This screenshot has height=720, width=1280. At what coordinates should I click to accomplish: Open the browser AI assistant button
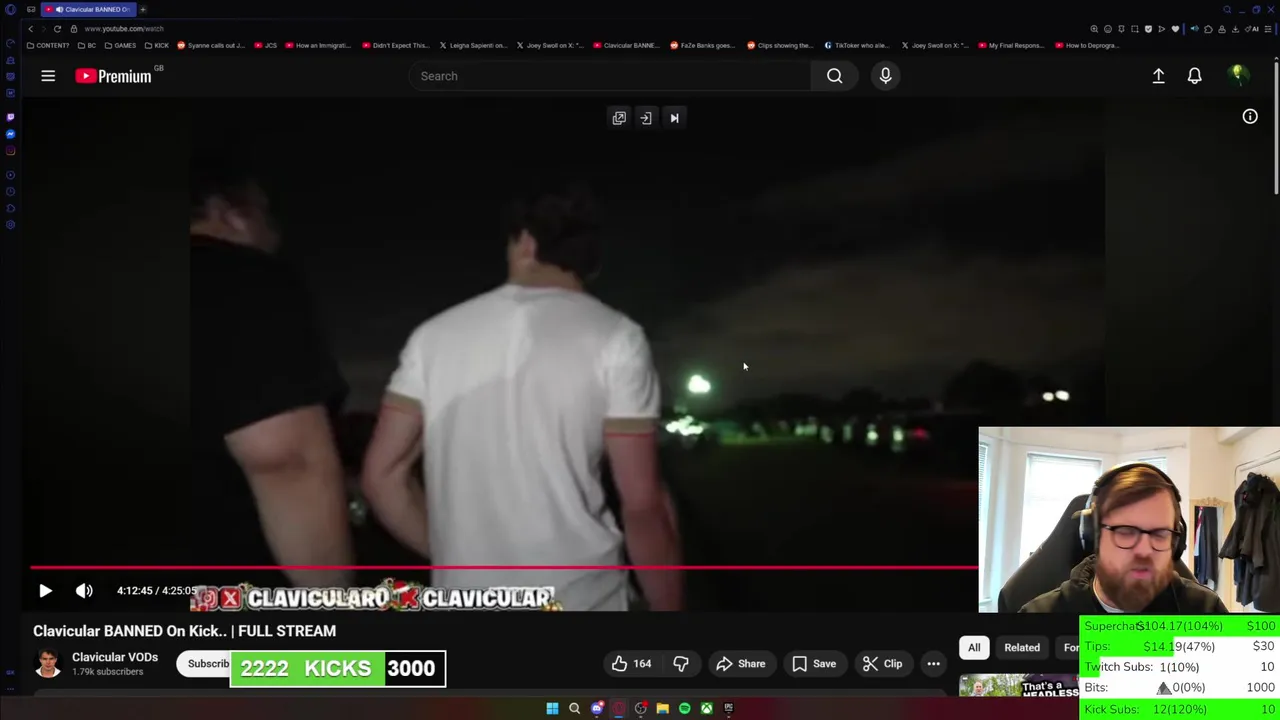point(1251,29)
